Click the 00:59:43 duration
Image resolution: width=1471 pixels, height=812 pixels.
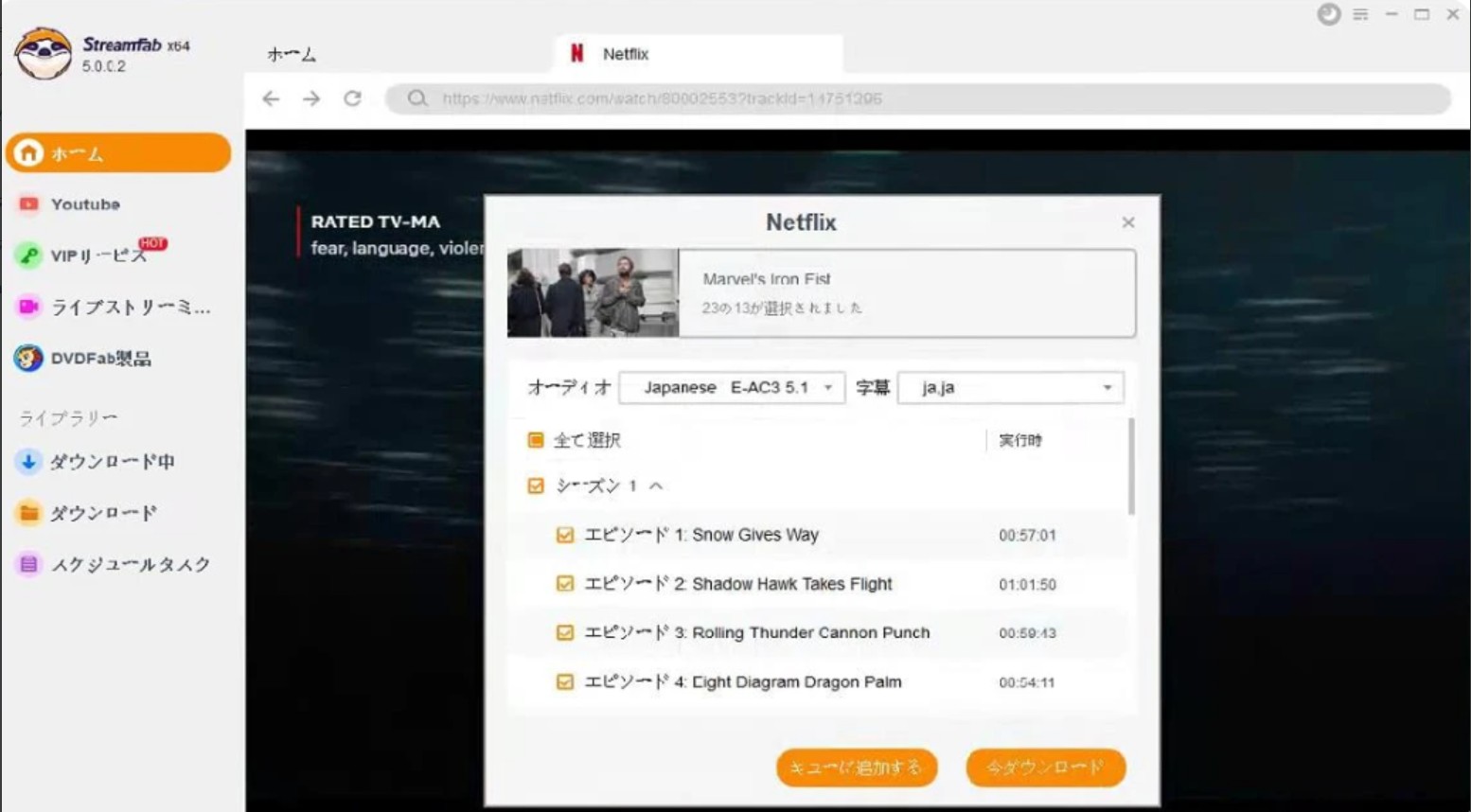[x=1027, y=633]
